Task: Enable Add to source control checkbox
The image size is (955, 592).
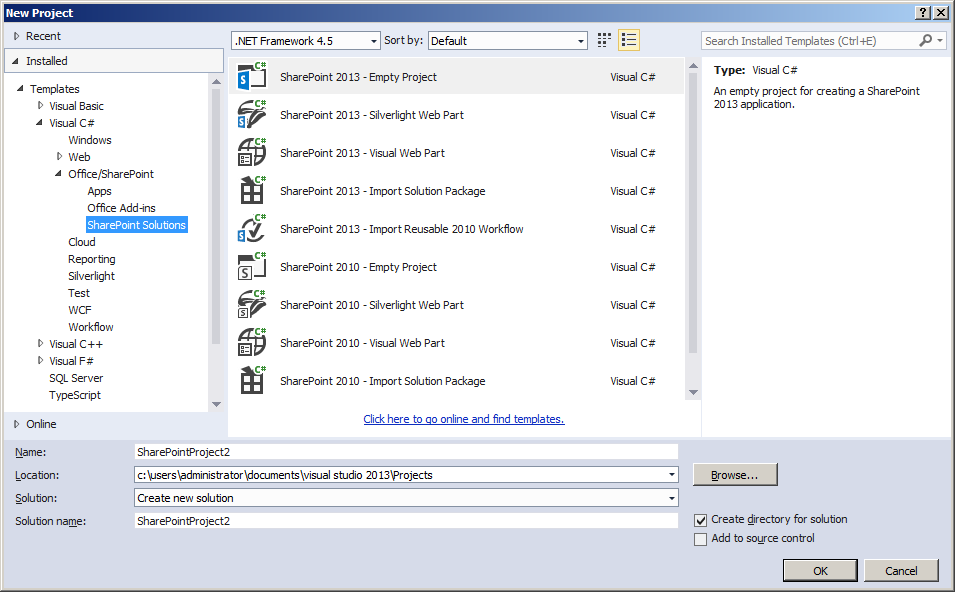Action: (700, 539)
